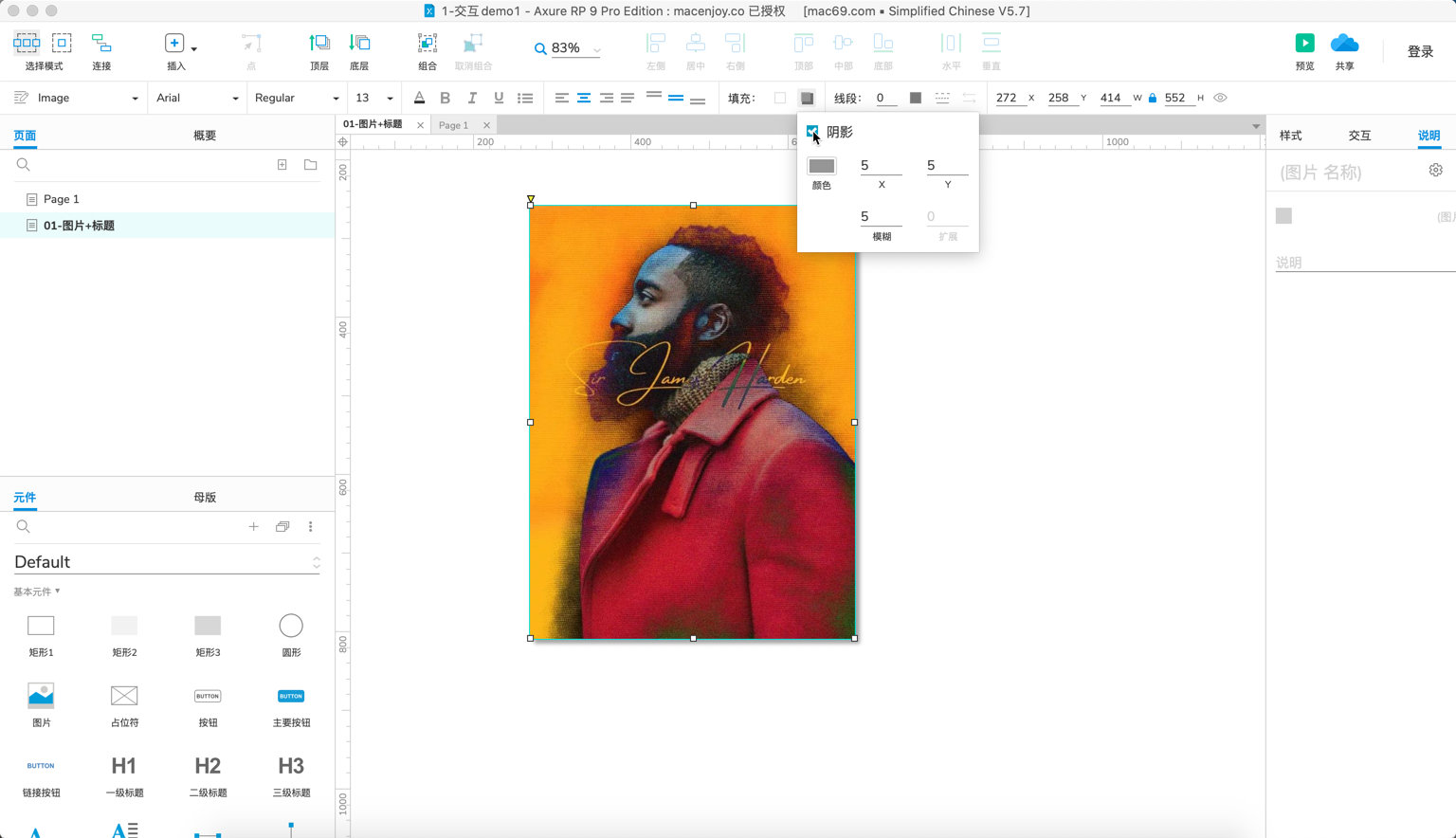Open the 插入 dropdown arrow

(x=194, y=48)
